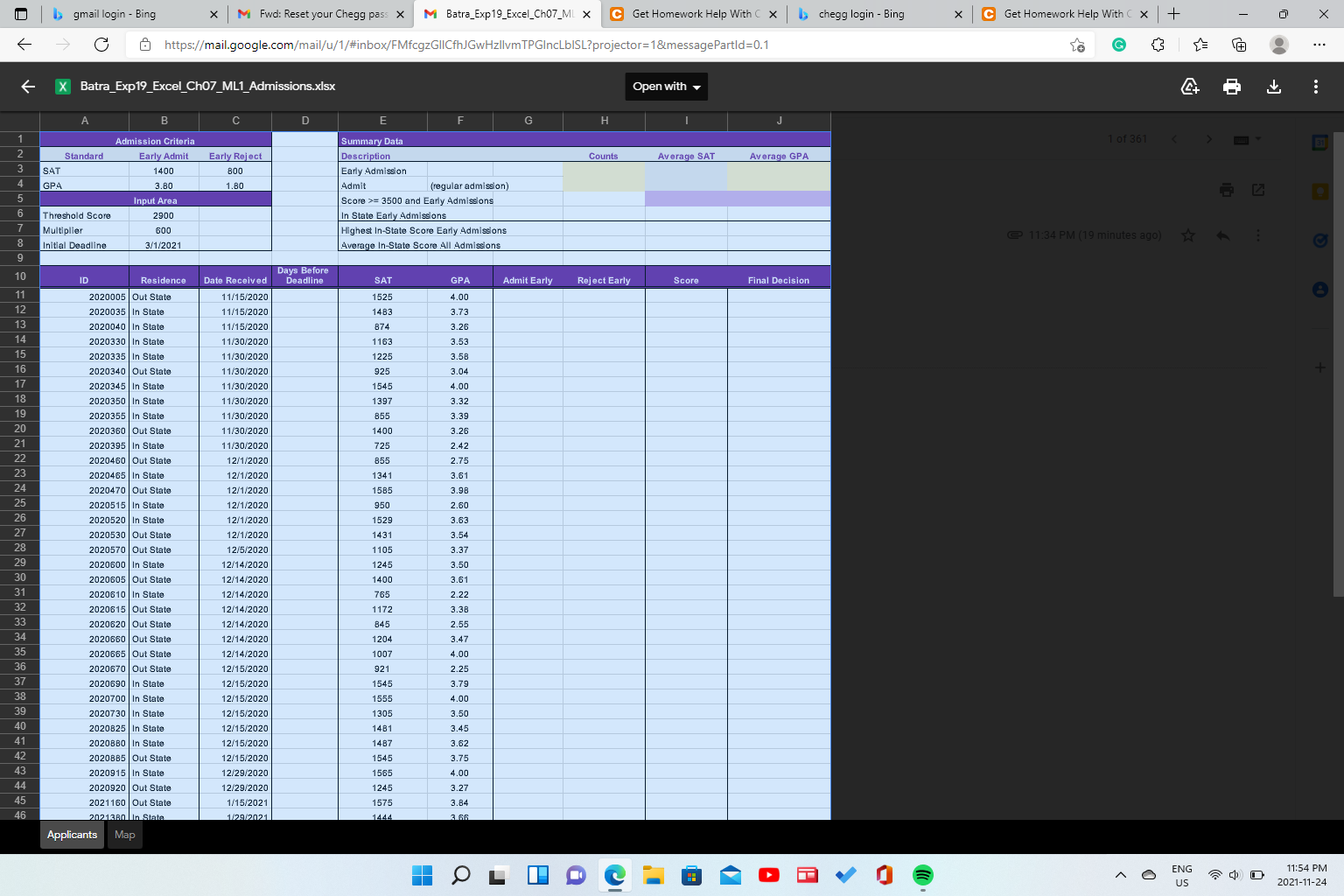Image resolution: width=1344 pixels, height=896 pixels.
Task: Open Mail app from taskbar
Action: [x=730, y=875]
